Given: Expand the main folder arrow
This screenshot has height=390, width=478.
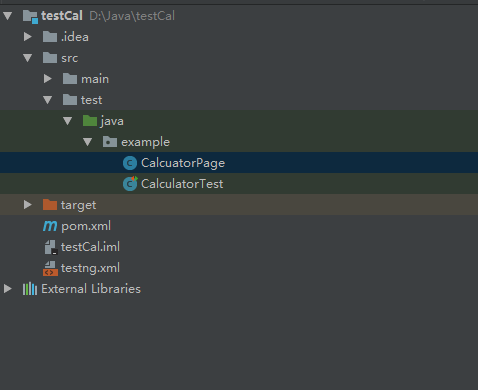Looking at the screenshot, I should (48, 79).
